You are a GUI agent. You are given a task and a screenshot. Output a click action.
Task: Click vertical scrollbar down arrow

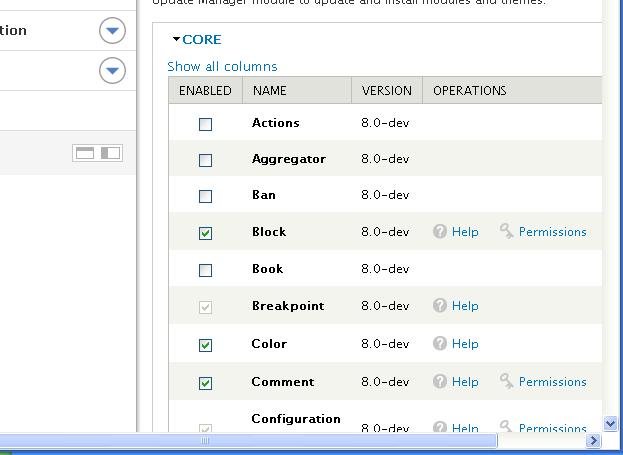[610, 424]
